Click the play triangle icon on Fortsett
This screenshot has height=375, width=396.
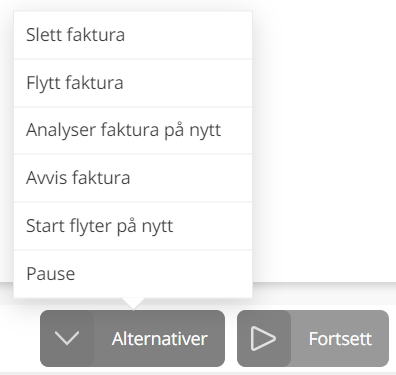pyautogui.click(x=263, y=338)
